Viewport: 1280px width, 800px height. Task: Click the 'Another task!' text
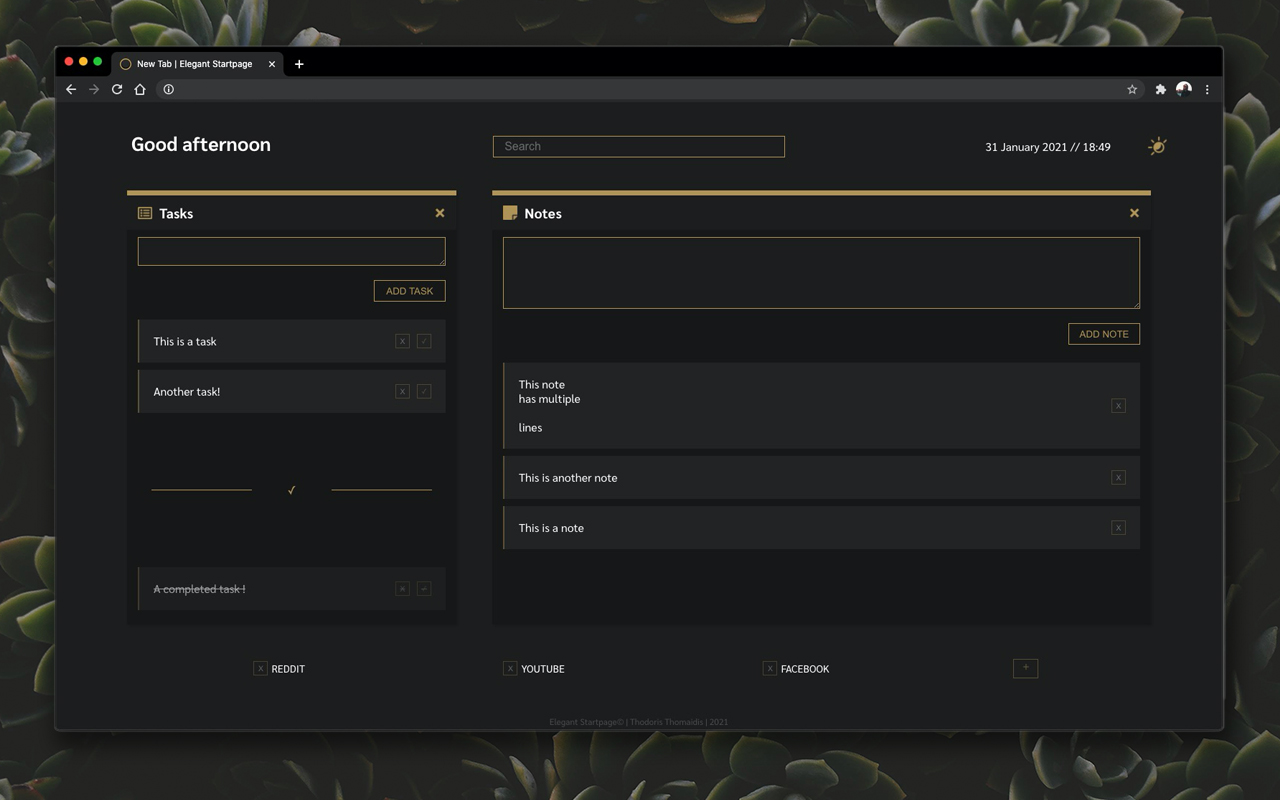coord(187,391)
